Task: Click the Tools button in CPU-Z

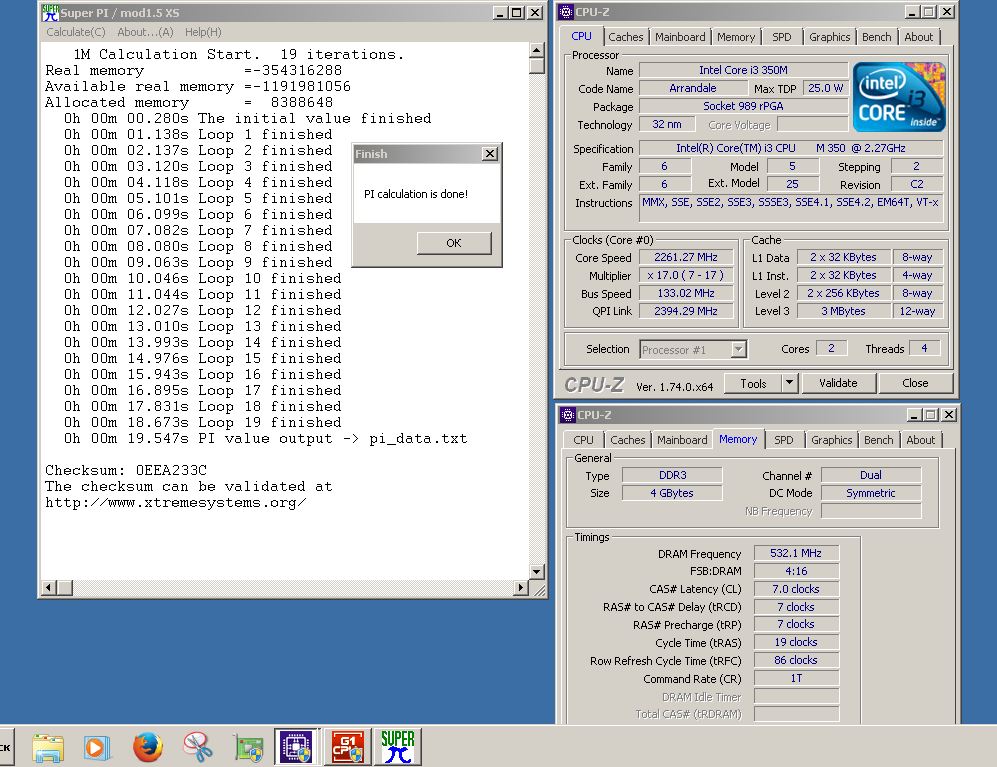Action: [x=753, y=383]
